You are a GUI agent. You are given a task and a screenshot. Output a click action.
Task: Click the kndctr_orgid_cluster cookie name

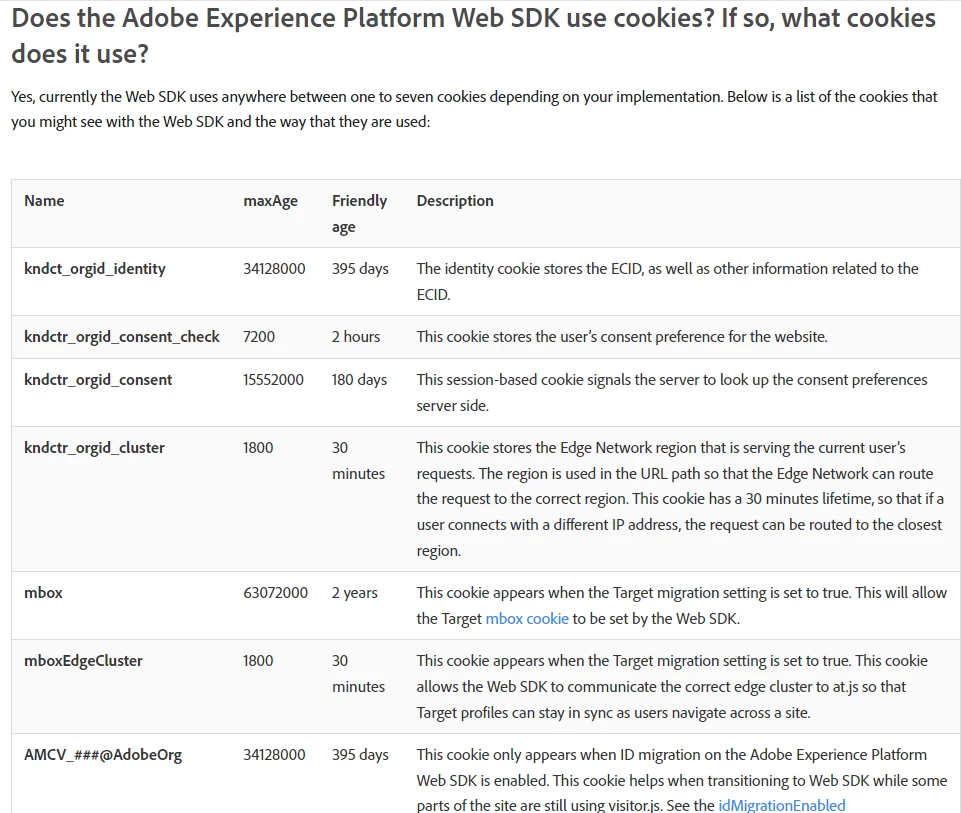(x=96, y=448)
